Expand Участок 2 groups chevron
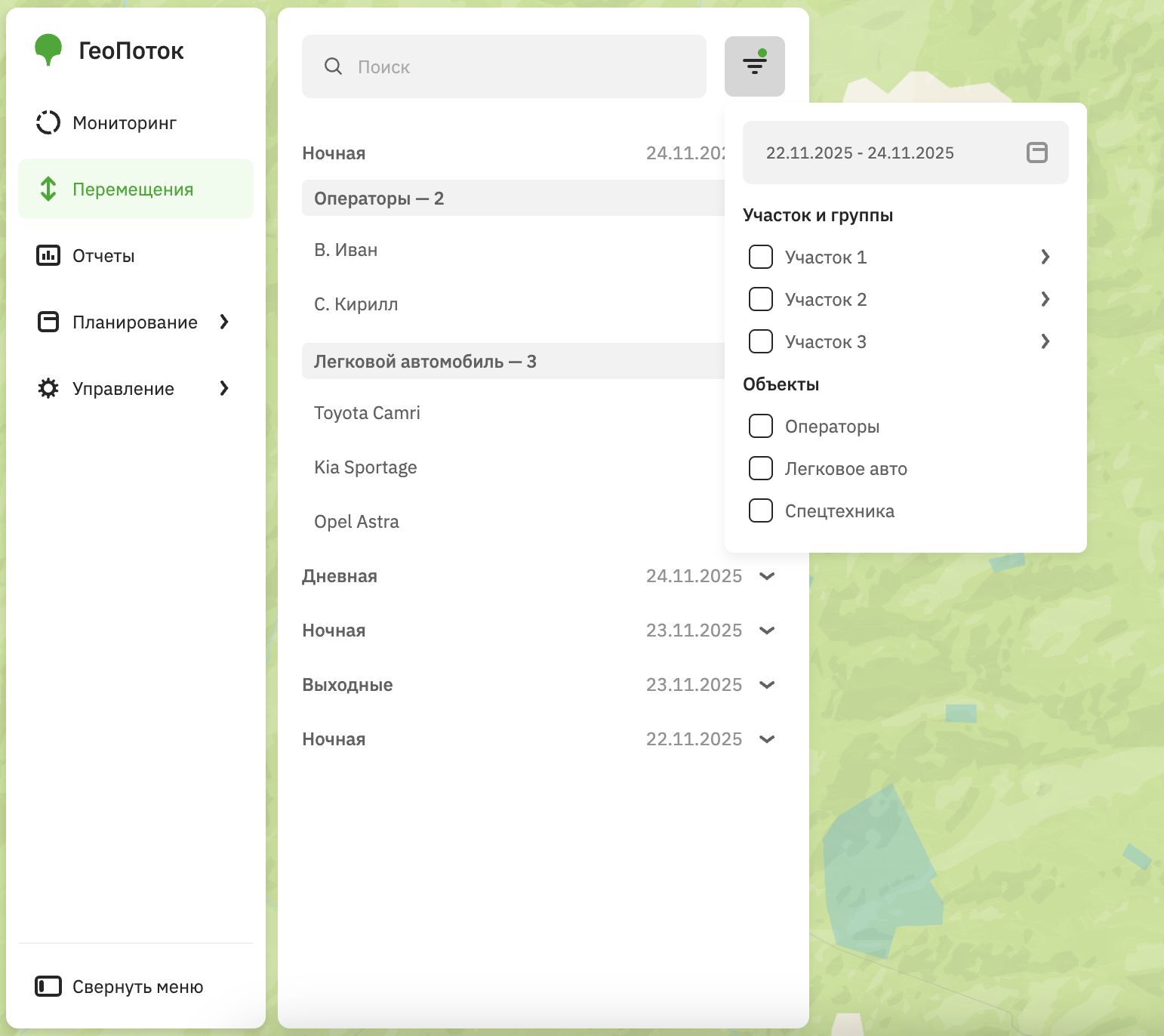This screenshot has height=1036, width=1164. [1045, 299]
